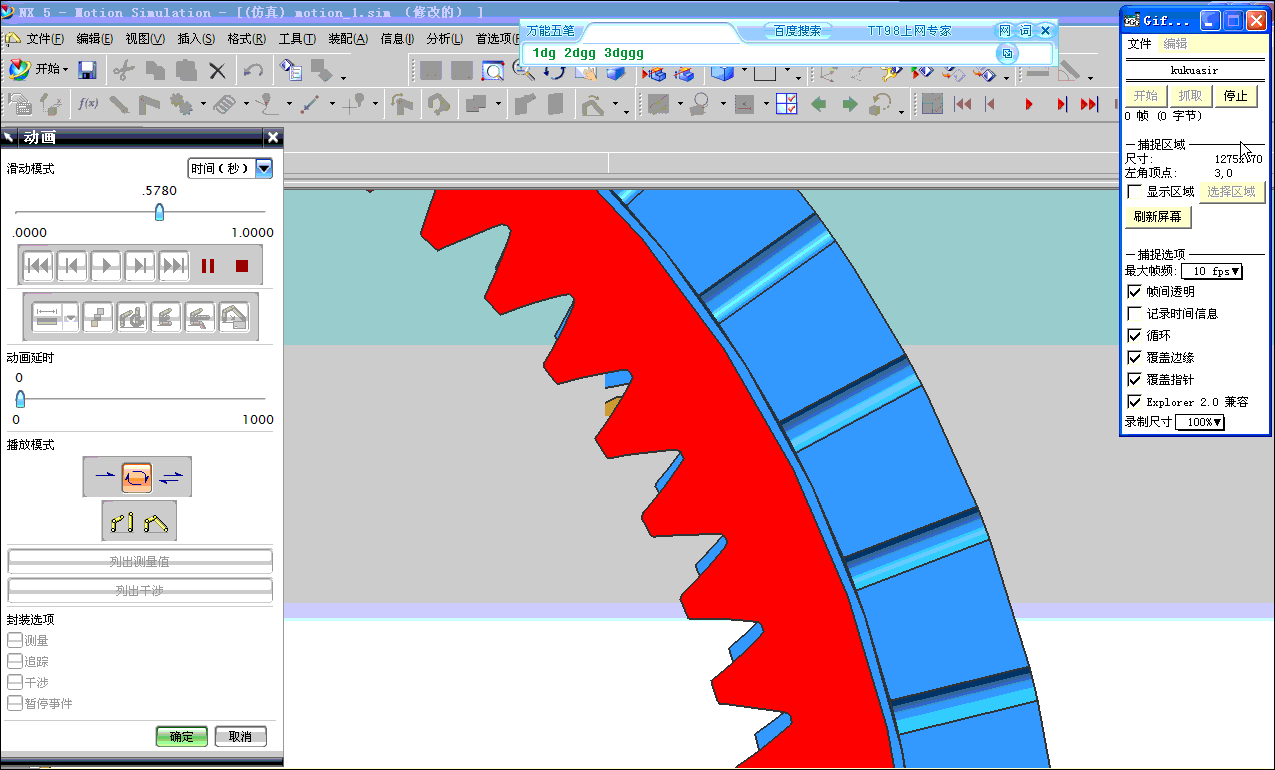Open the 工具(T) menu

(x=297, y=39)
